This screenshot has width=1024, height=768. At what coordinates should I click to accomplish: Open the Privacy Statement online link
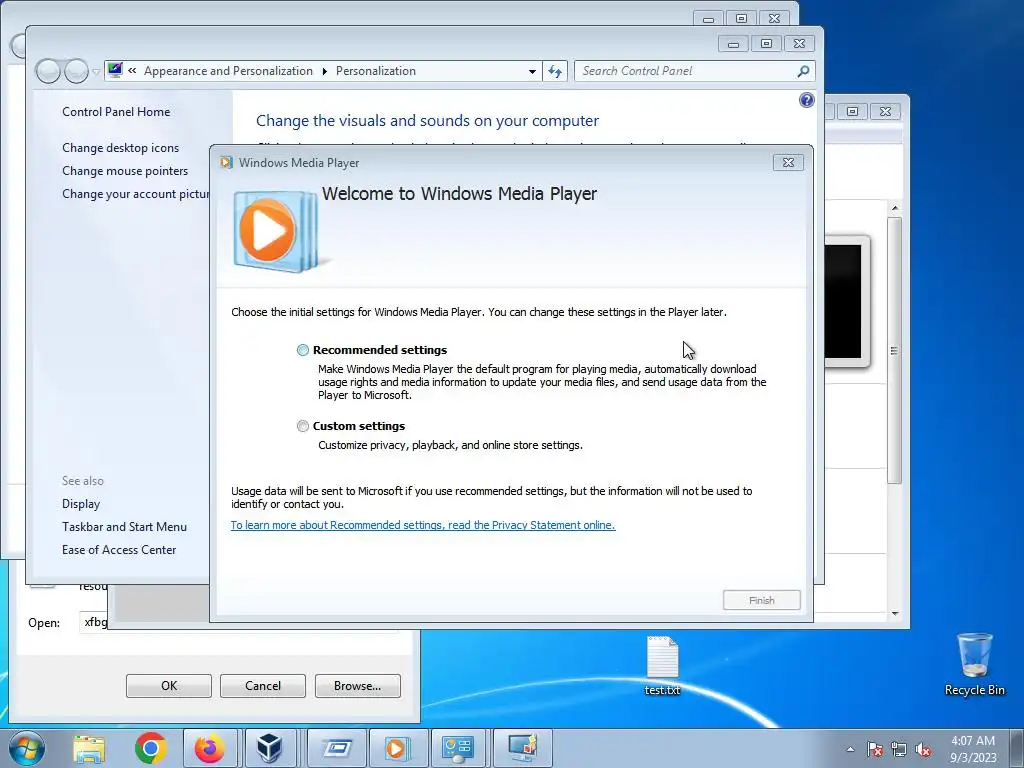tap(423, 525)
